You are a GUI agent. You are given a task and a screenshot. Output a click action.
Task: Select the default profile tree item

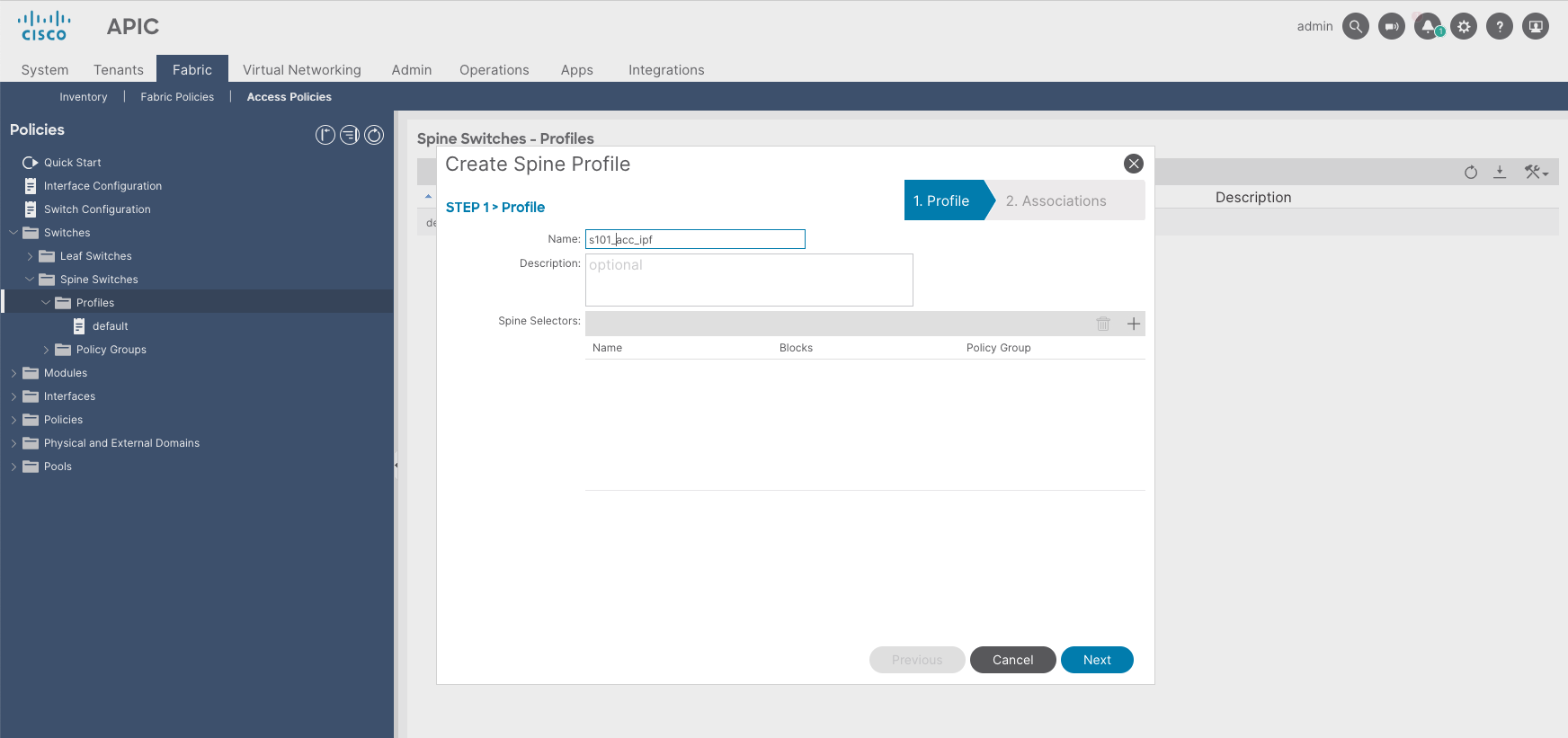click(x=110, y=326)
